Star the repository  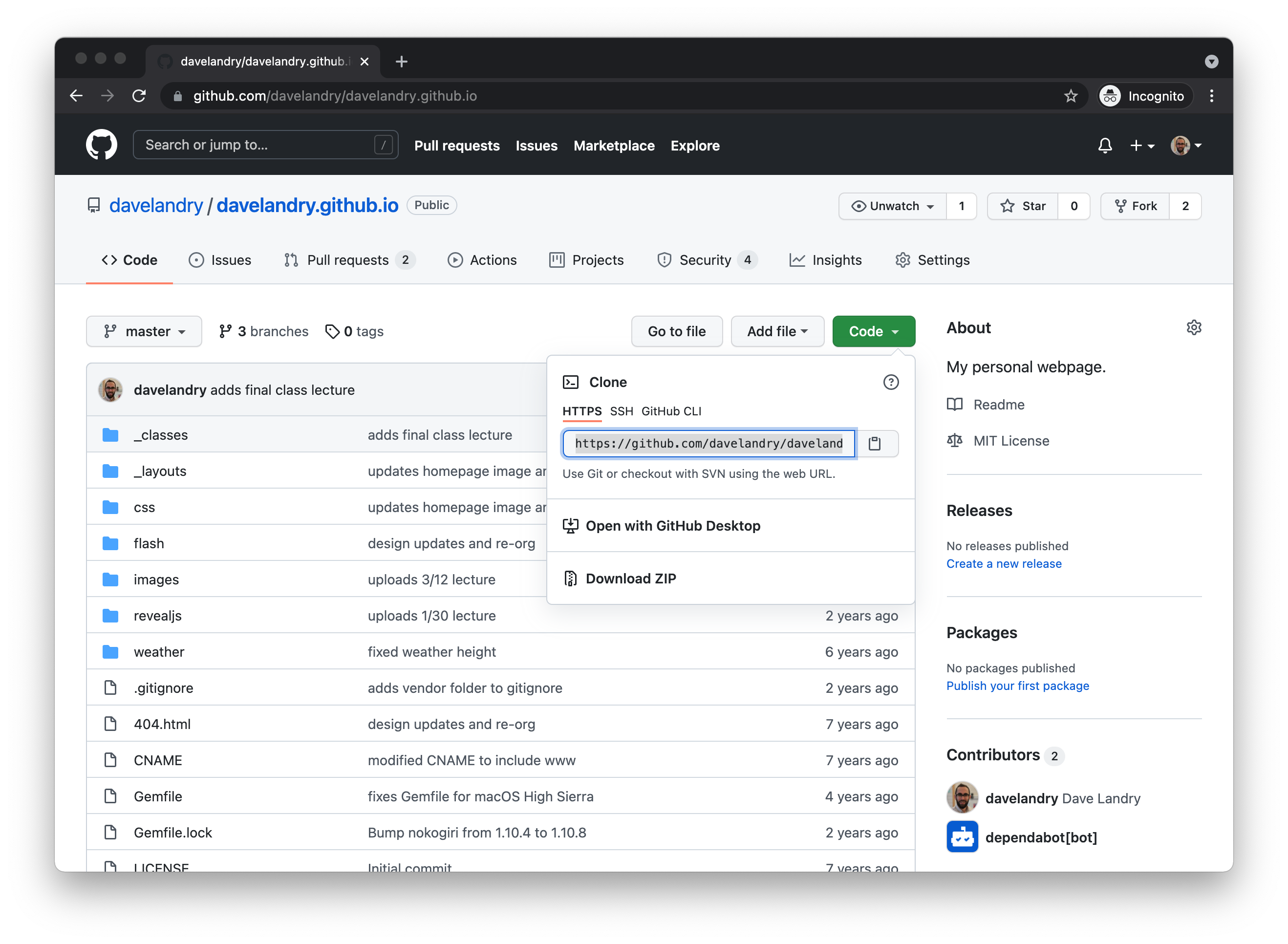1022,206
